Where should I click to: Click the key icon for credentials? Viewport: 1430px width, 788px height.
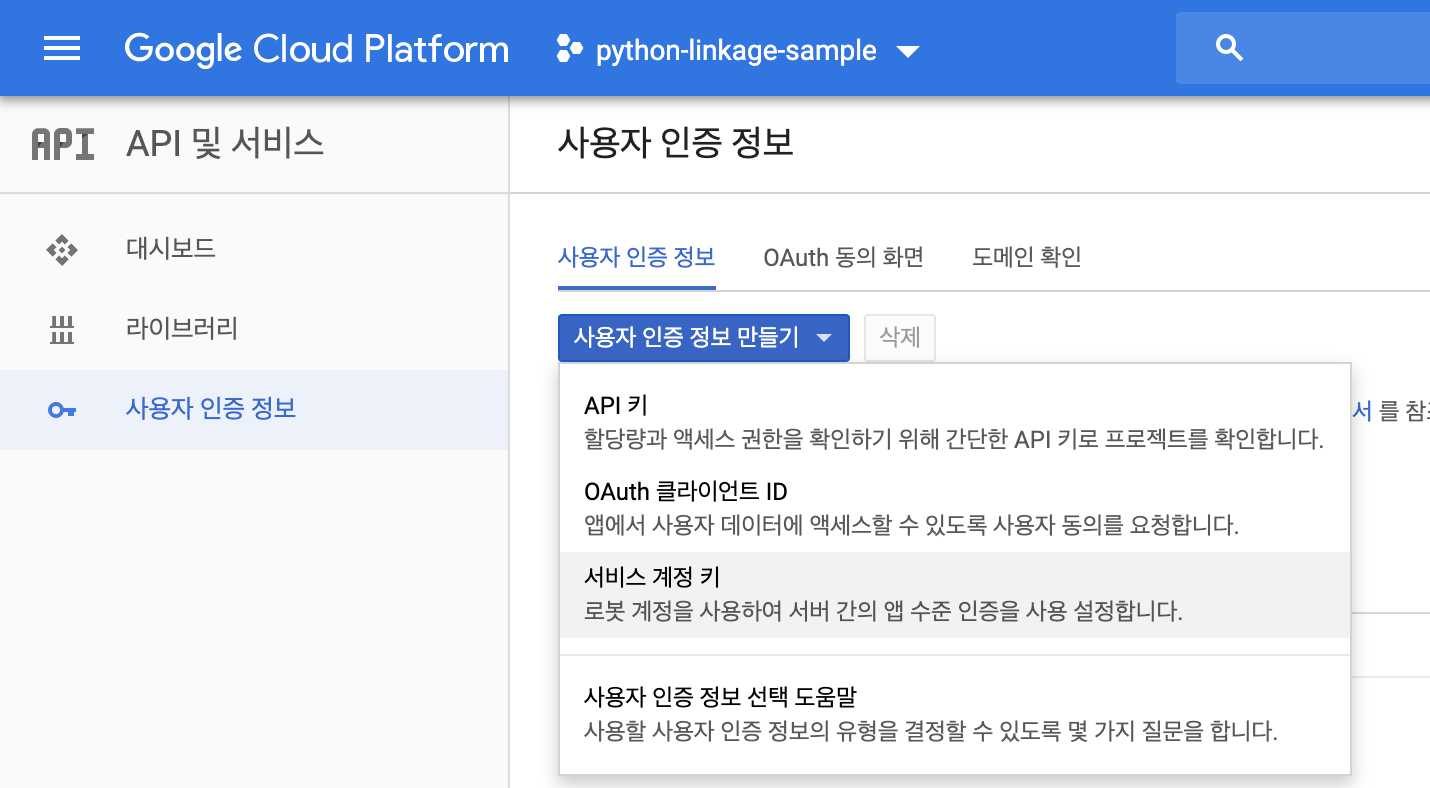(62, 409)
